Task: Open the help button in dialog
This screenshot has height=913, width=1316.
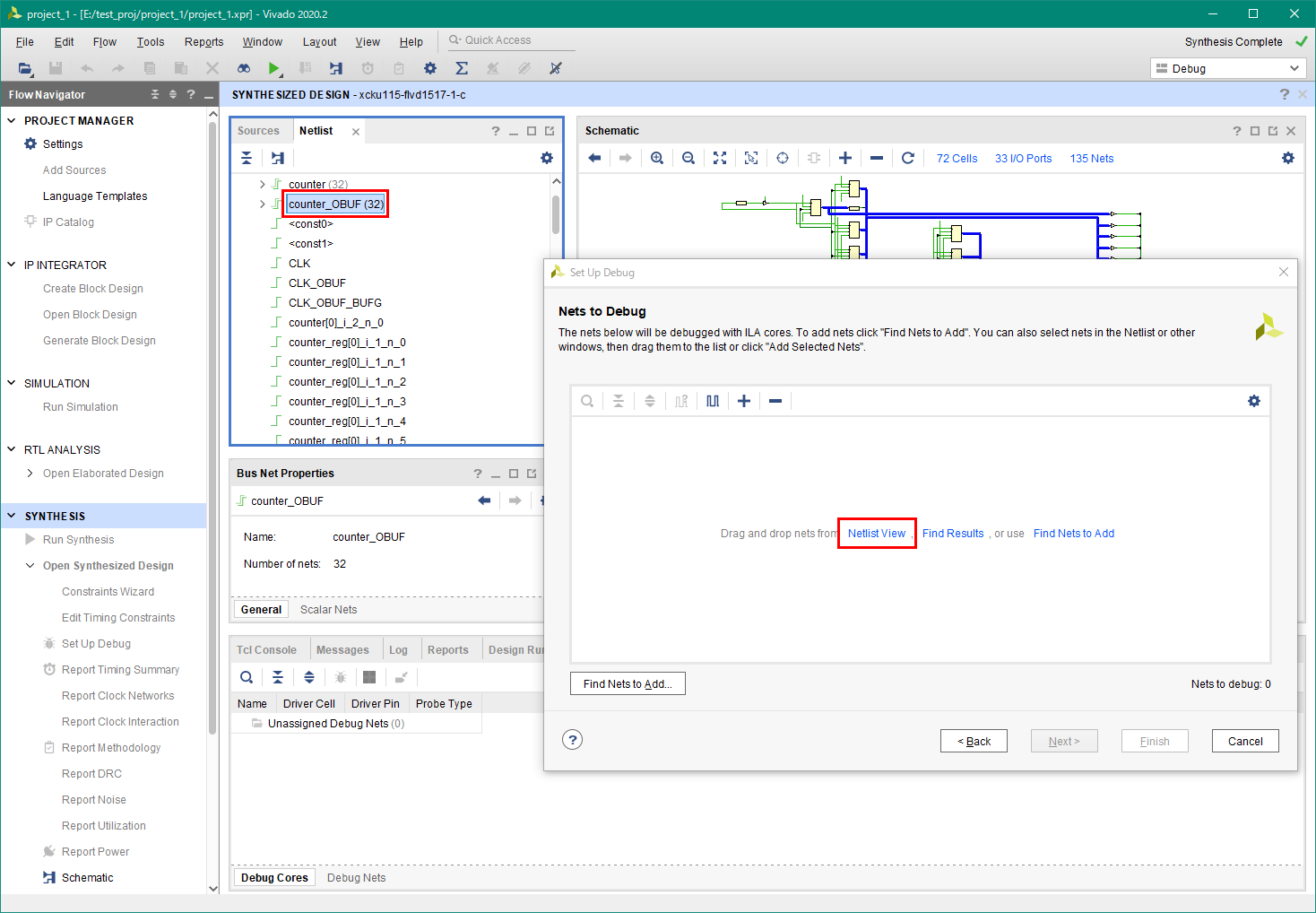Action: pyautogui.click(x=572, y=740)
